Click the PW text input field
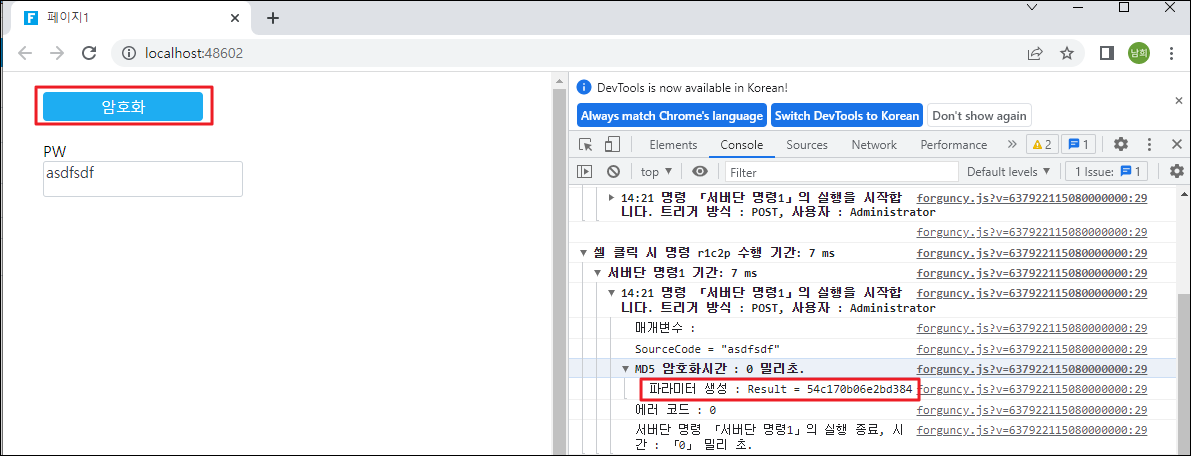 [142, 179]
